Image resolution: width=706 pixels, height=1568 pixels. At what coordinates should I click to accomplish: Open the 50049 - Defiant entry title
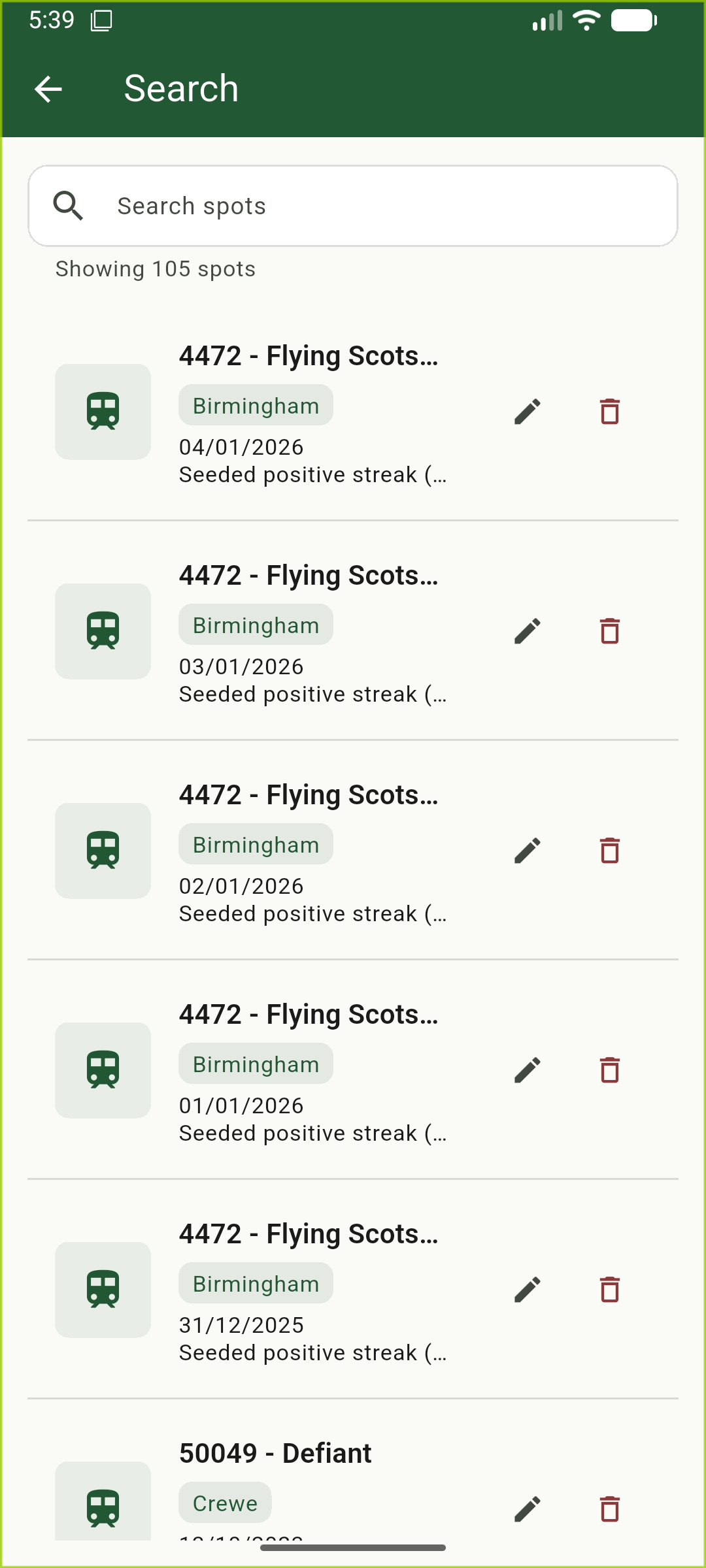tap(275, 1454)
